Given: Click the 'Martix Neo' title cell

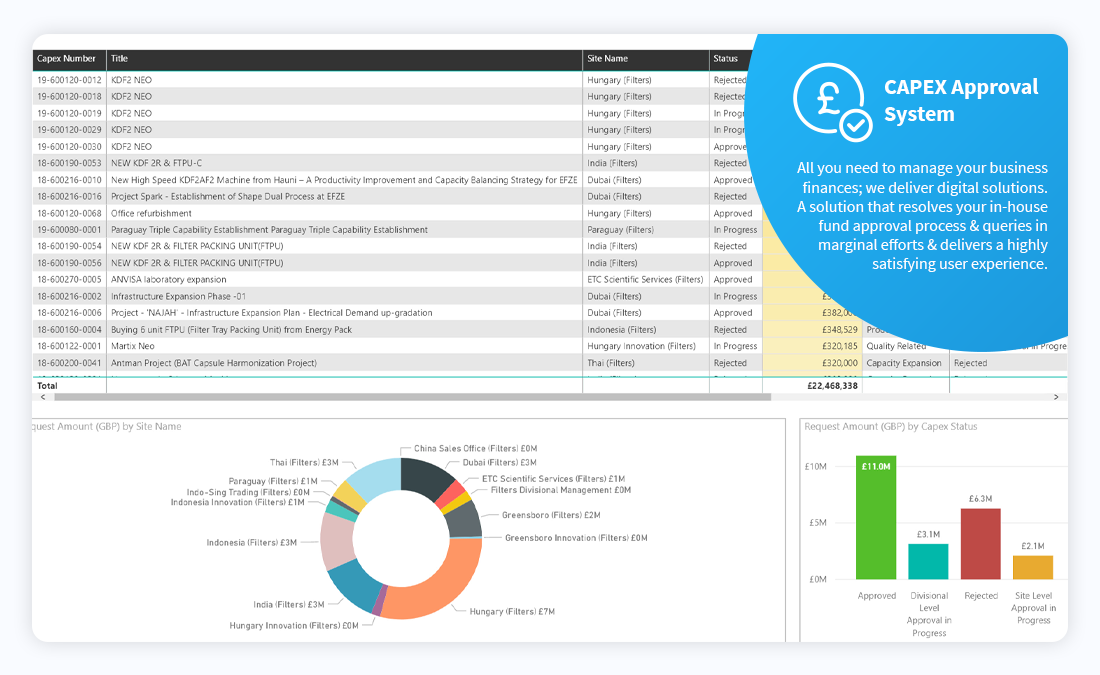Looking at the screenshot, I should pyautogui.click(x=133, y=347).
